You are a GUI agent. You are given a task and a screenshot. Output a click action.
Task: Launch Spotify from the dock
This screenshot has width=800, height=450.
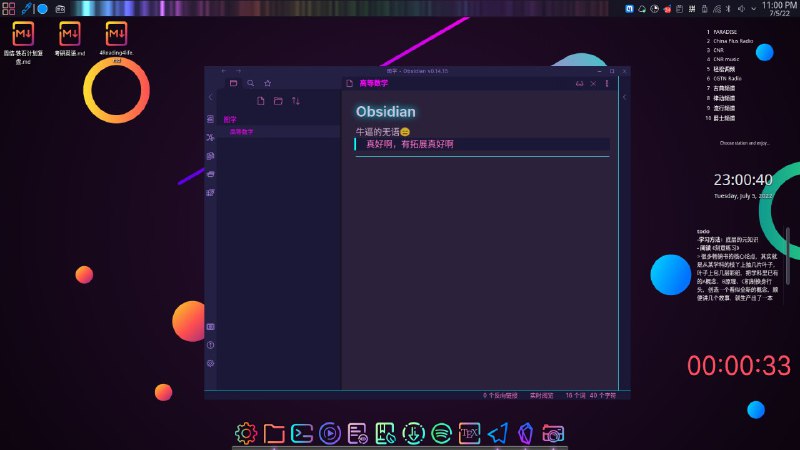pyautogui.click(x=441, y=433)
